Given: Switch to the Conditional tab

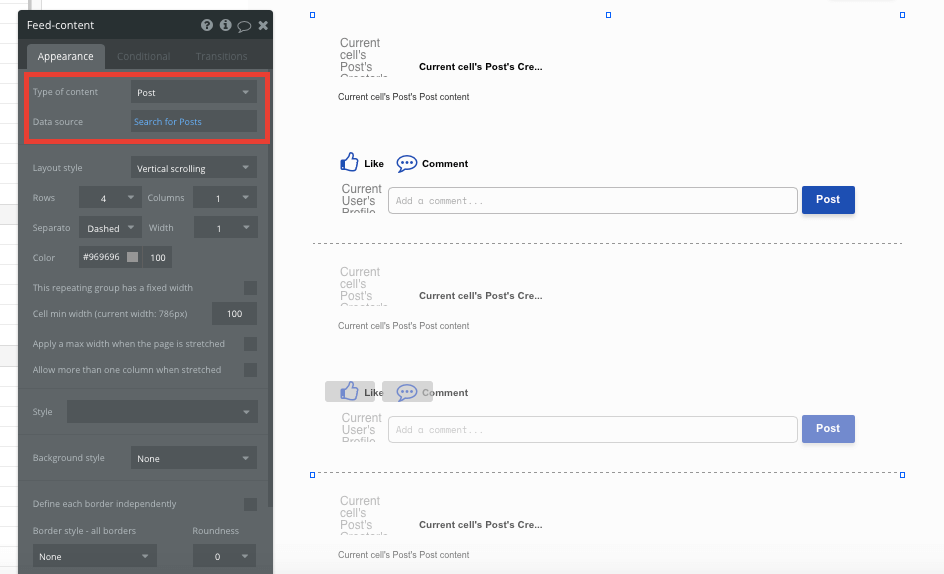Looking at the screenshot, I should [x=143, y=57].
